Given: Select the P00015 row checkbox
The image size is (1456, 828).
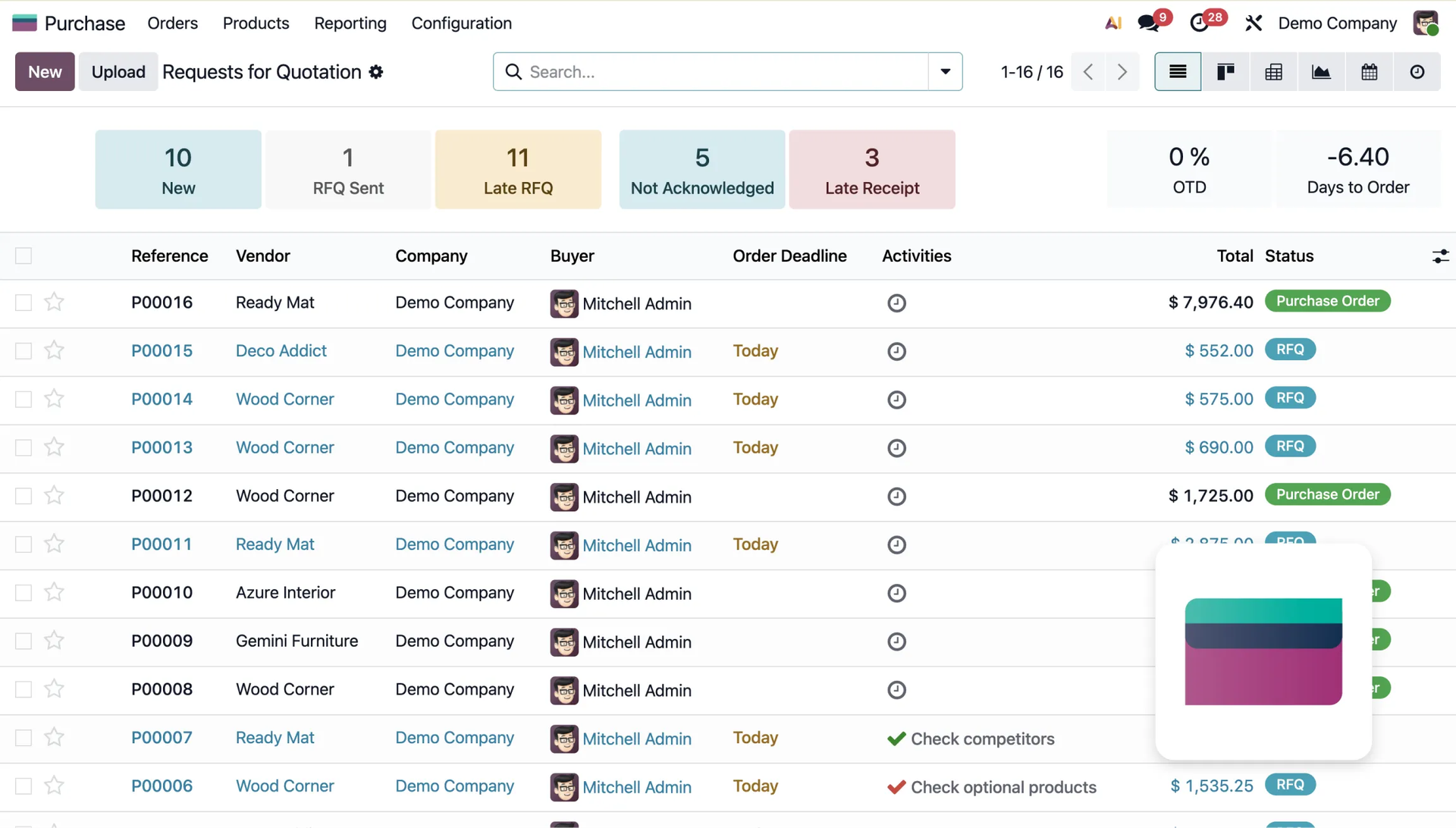Looking at the screenshot, I should [24, 351].
